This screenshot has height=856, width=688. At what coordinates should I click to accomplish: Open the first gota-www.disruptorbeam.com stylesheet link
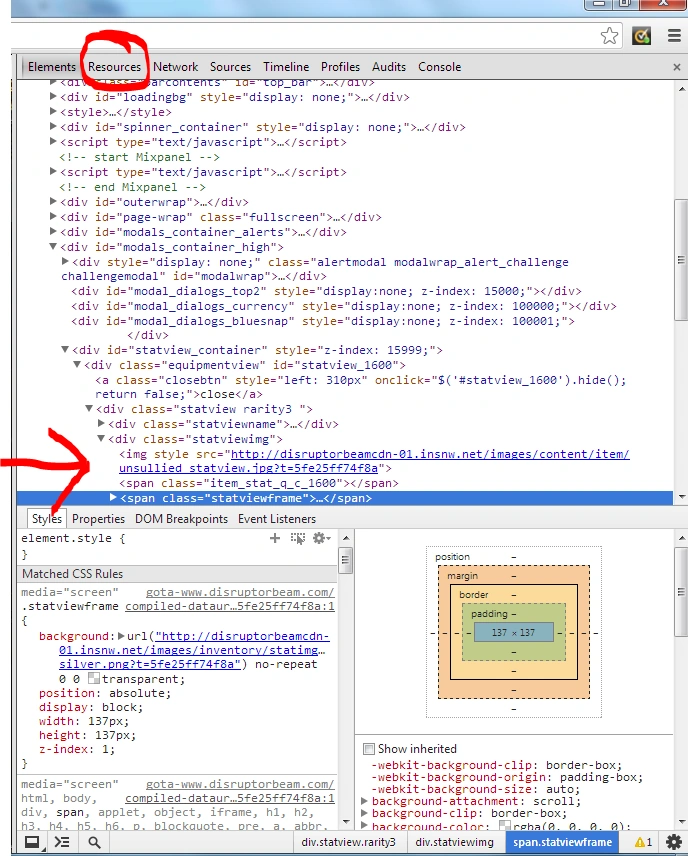pyautogui.click(x=240, y=592)
